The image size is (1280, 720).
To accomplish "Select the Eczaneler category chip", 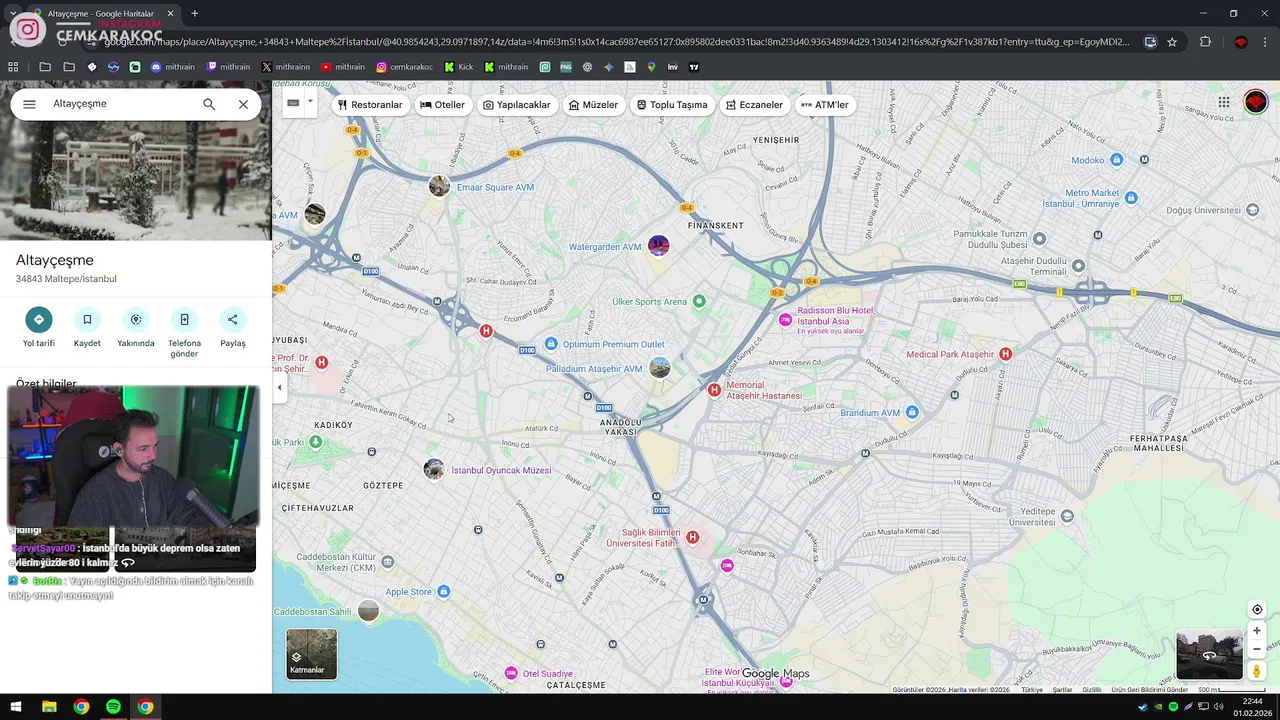I will 754,105.
